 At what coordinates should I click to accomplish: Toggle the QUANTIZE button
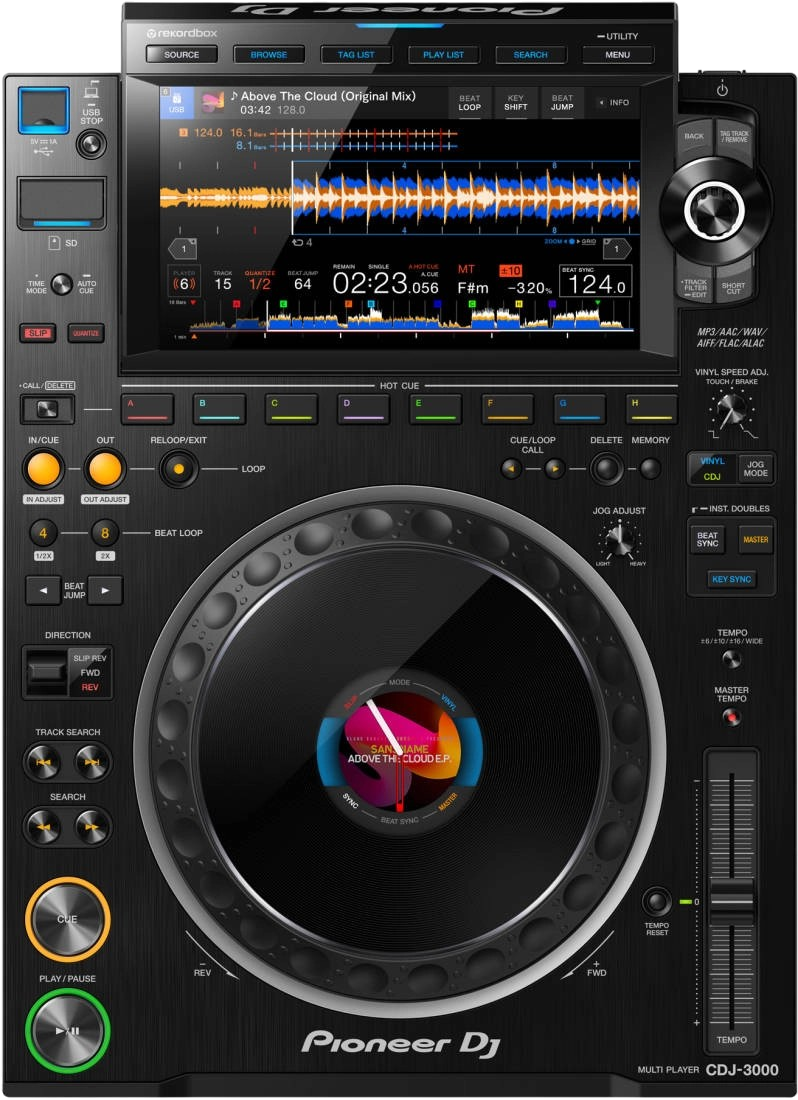click(86, 333)
